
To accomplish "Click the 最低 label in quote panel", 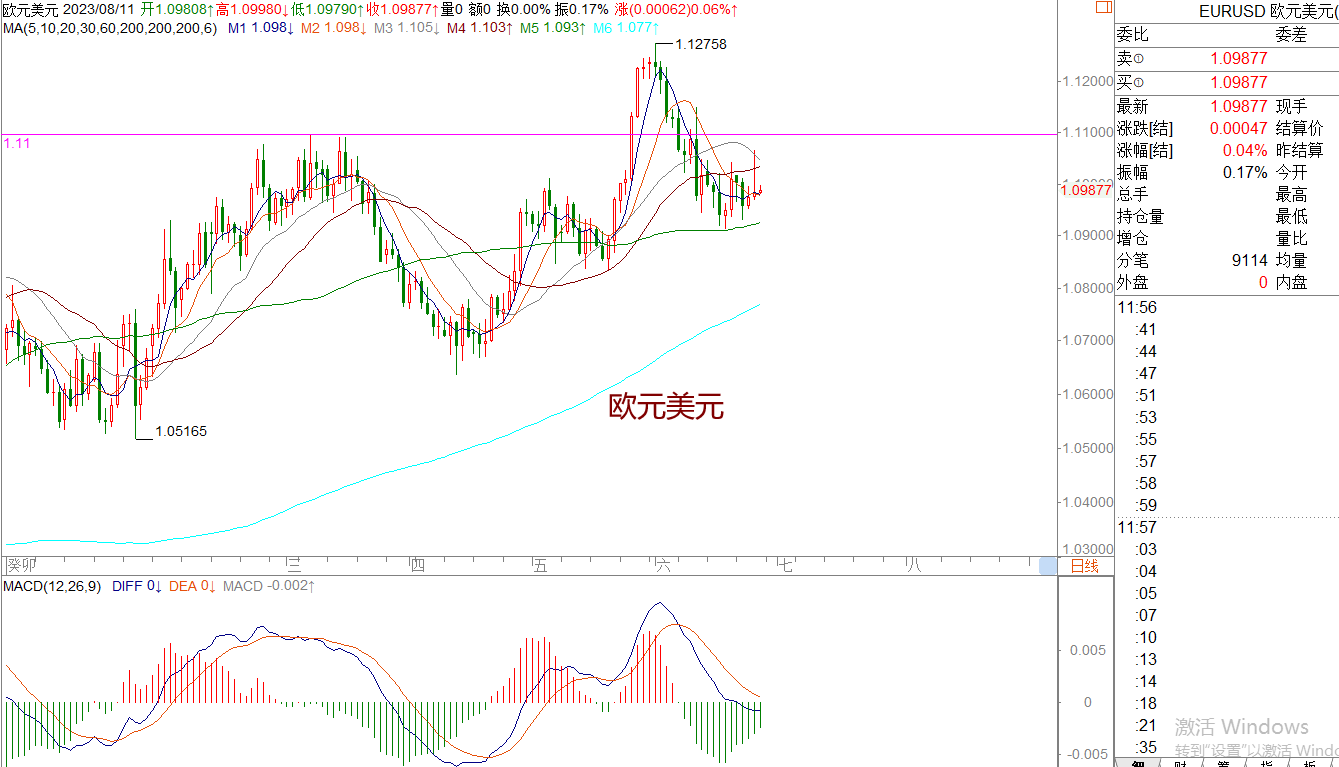I will pyautogui.click(x=1291, y=217).
